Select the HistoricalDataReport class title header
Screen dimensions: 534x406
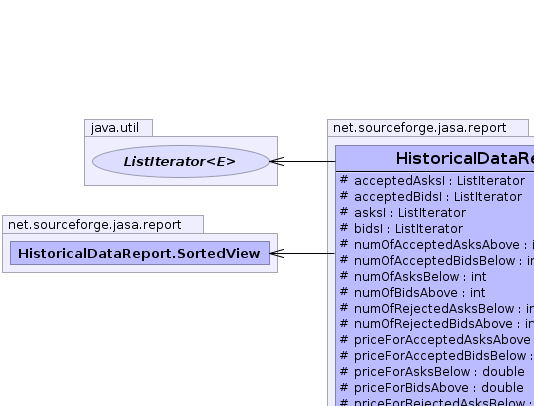(x=435, y=158)
